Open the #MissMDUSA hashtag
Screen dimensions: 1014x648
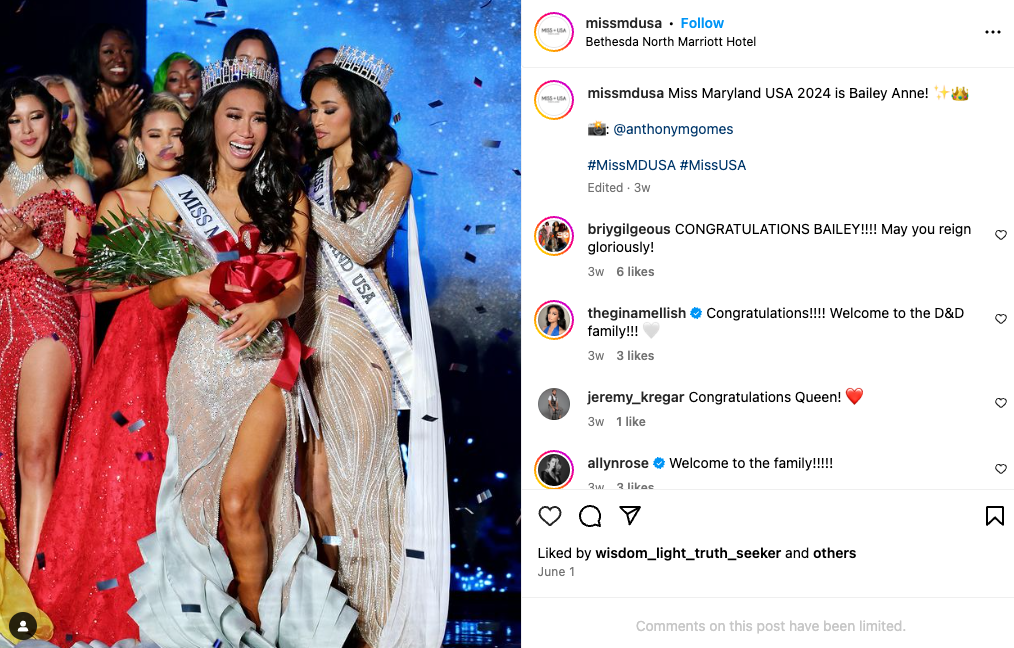pos(631,165)
